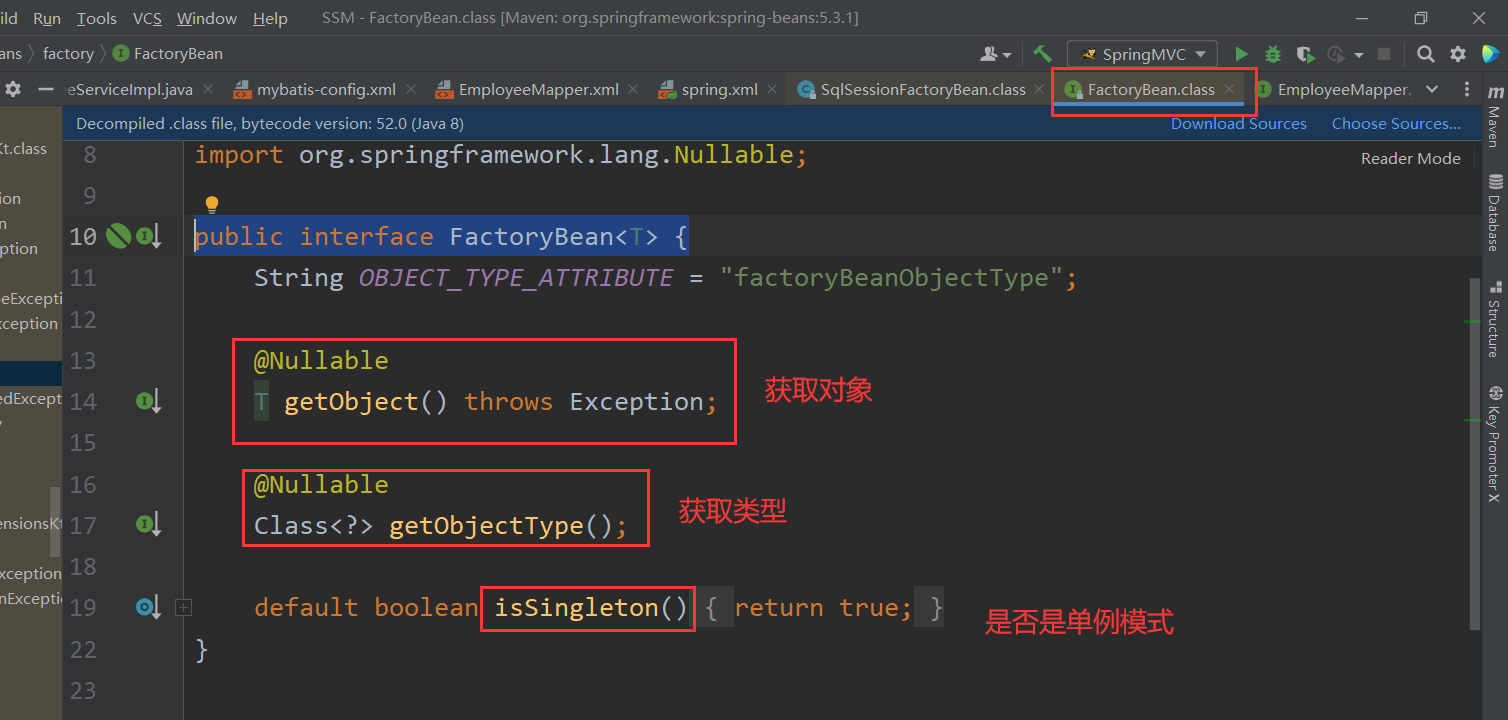Expand the folded isSingleton method on line 19
This screenshot has height=720, width=1508.
coord(184,607)
